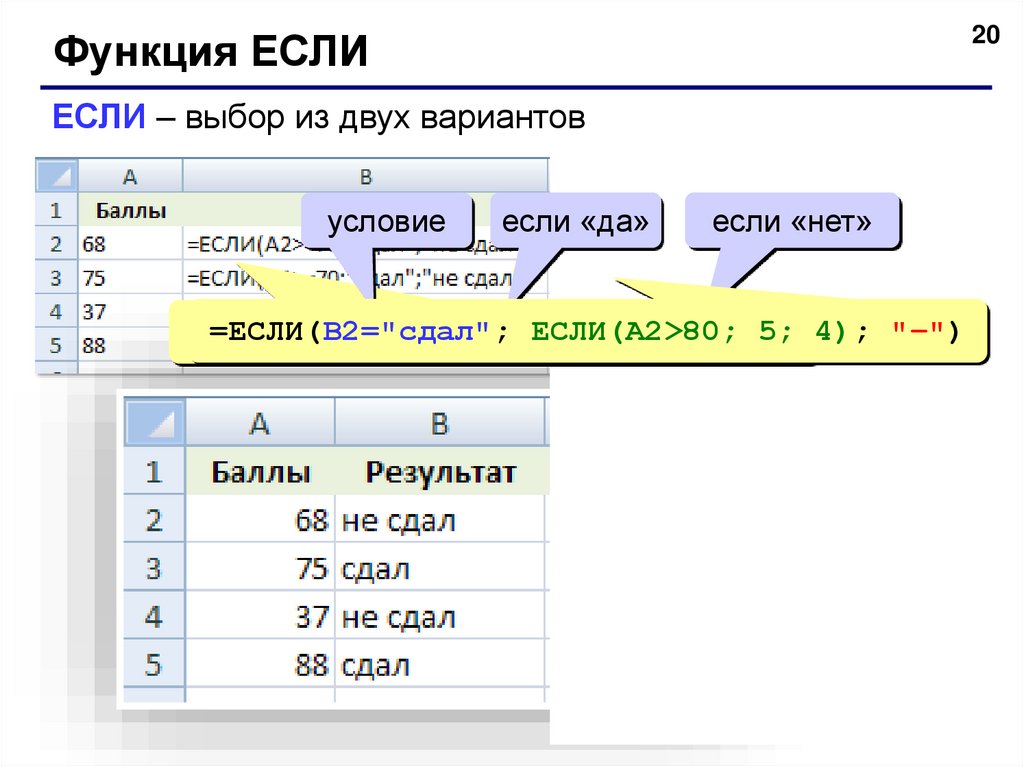Click cell 68 in the formula spreadsheet
This screenshot has width=1024, height=767.
(x=130, y=244)
